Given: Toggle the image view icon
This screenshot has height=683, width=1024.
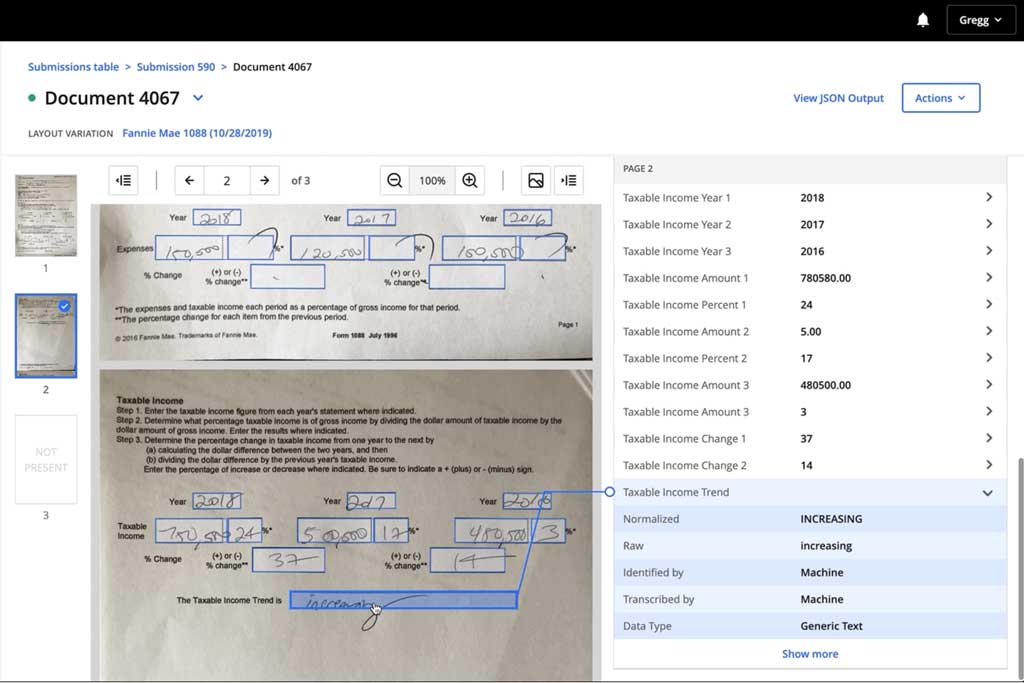Looking at the screenshot, I should [536, 180].
